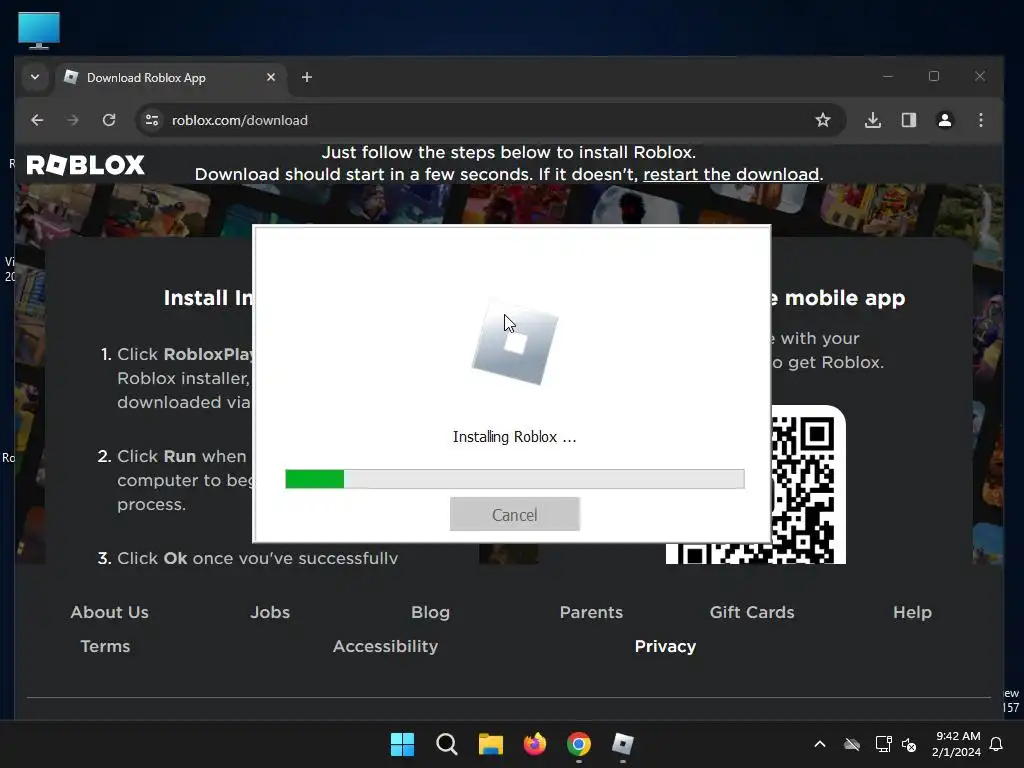Close the Download Roblox App tab
The image size is (1024, 768).
271,77
